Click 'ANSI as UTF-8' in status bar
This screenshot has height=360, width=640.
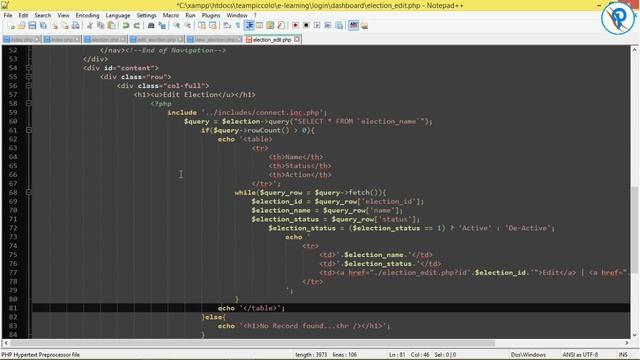click(x=580, y=355)
